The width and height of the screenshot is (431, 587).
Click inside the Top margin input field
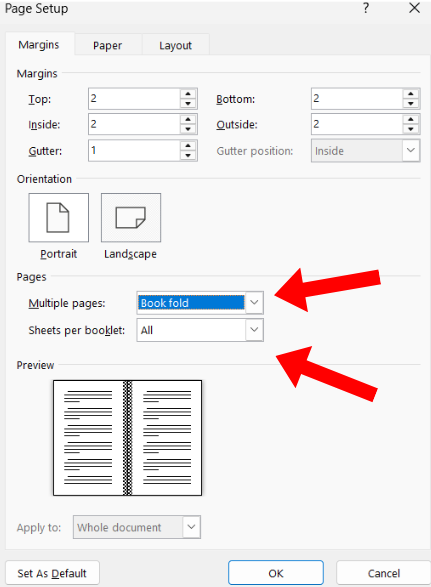(134, 99)
